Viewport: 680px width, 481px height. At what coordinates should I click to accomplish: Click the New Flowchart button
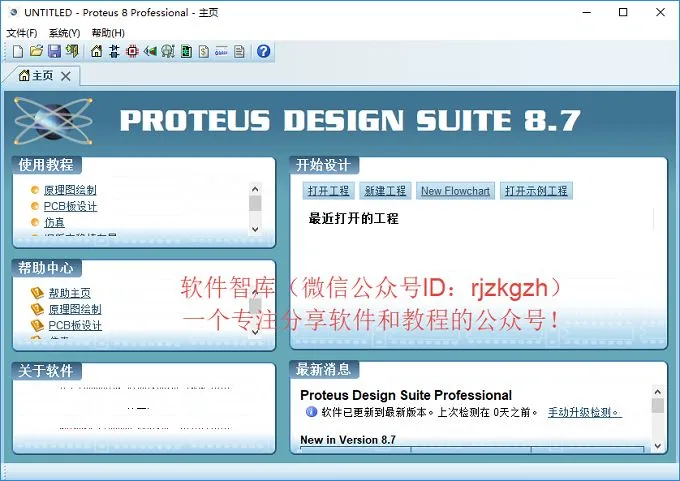455,191
